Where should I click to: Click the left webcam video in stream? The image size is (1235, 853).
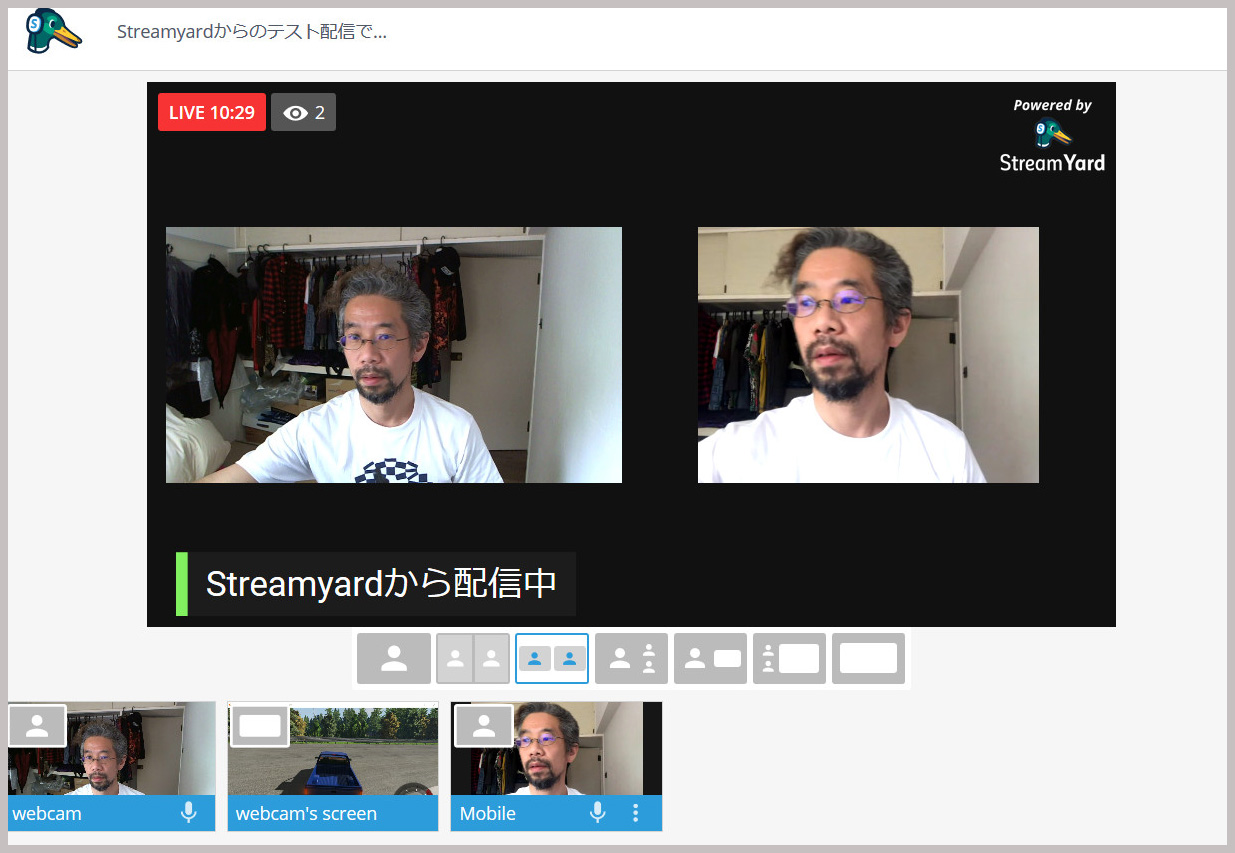[394, 355]
